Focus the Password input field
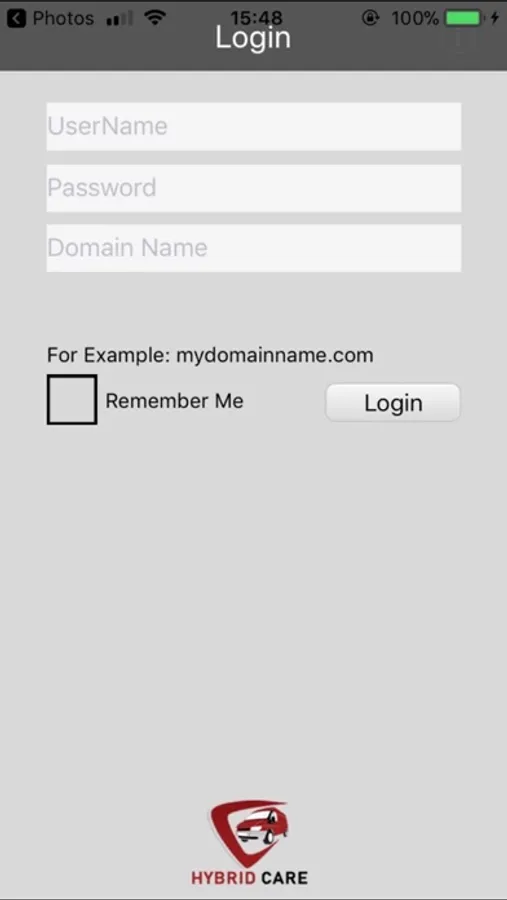Viewport: 507px width, 900px height. [x=253, y=188]
